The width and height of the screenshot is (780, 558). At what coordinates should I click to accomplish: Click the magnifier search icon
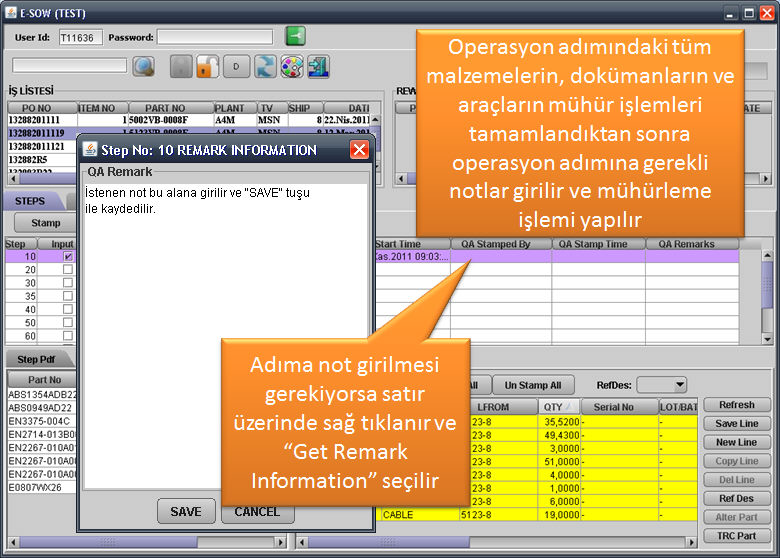click(x=144, y=67)
